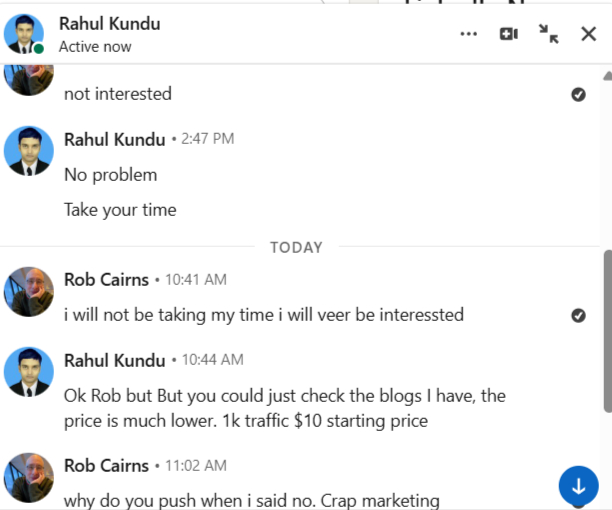Click Rob Cairns avatar at 10:41 AM message

(28, 291)
